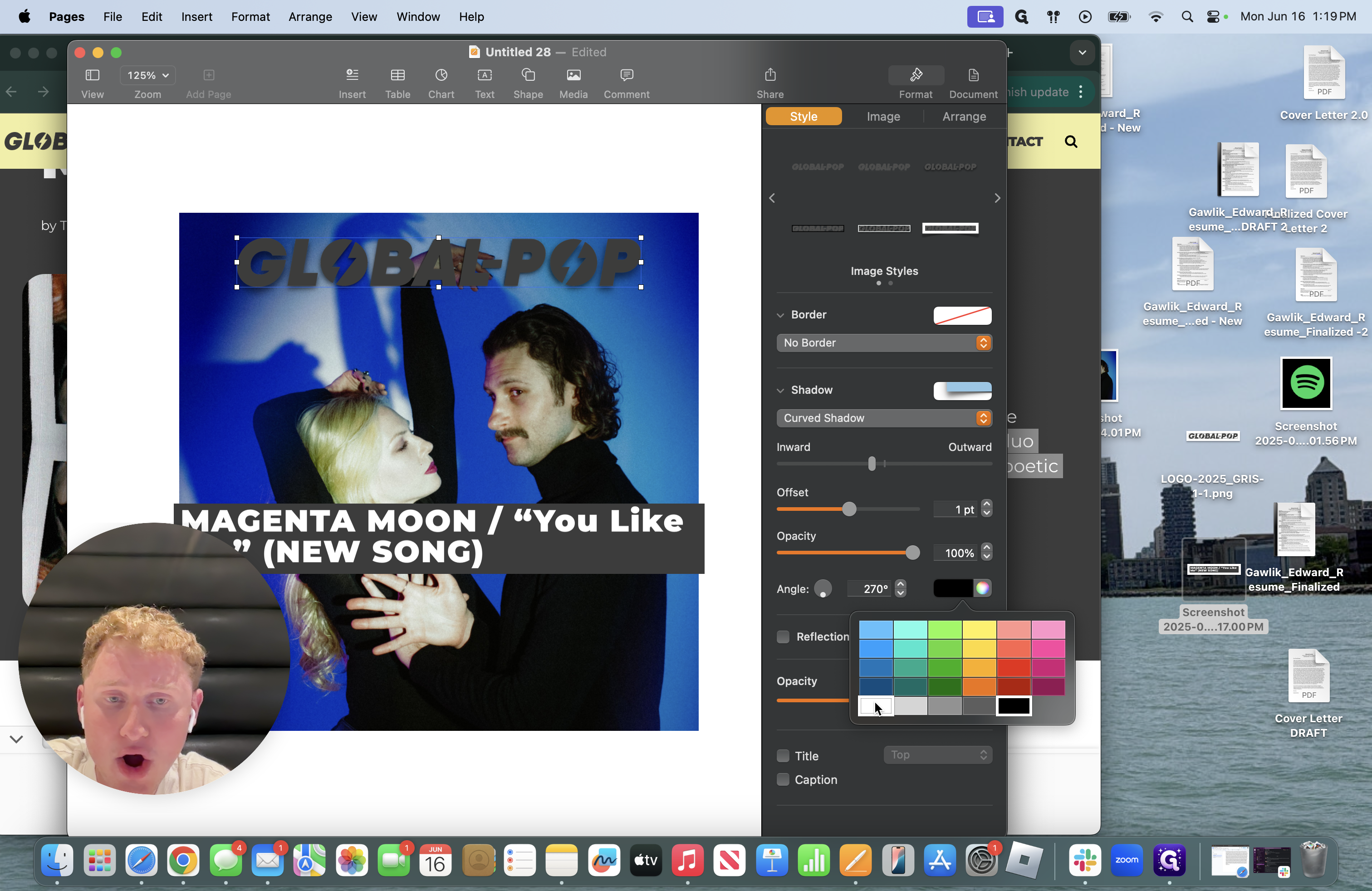This screenshot has height=891, width=1372.
Task: Select the thick white border image style
Action: pyautogui.click(x=950, y=228)
